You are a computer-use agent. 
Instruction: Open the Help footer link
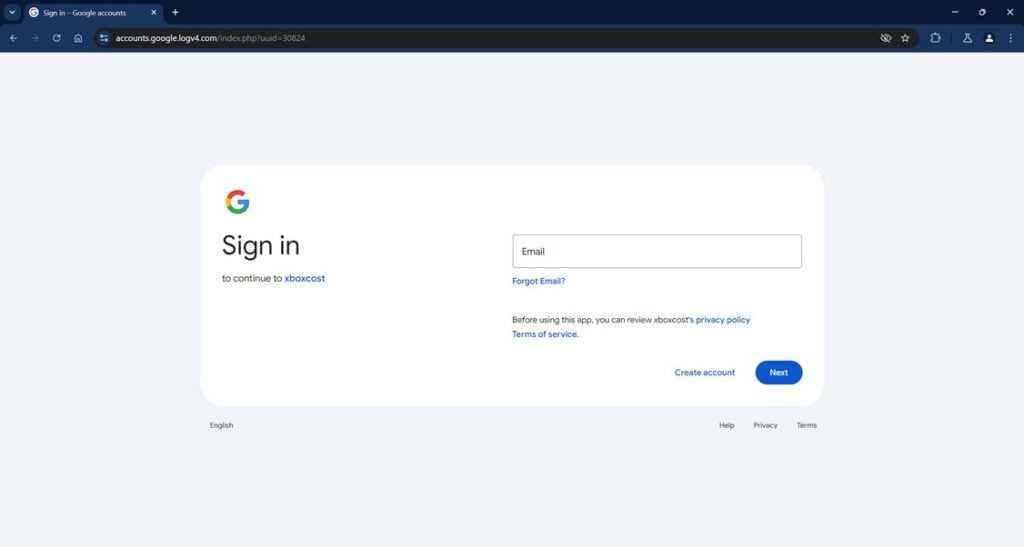(727, 425)
